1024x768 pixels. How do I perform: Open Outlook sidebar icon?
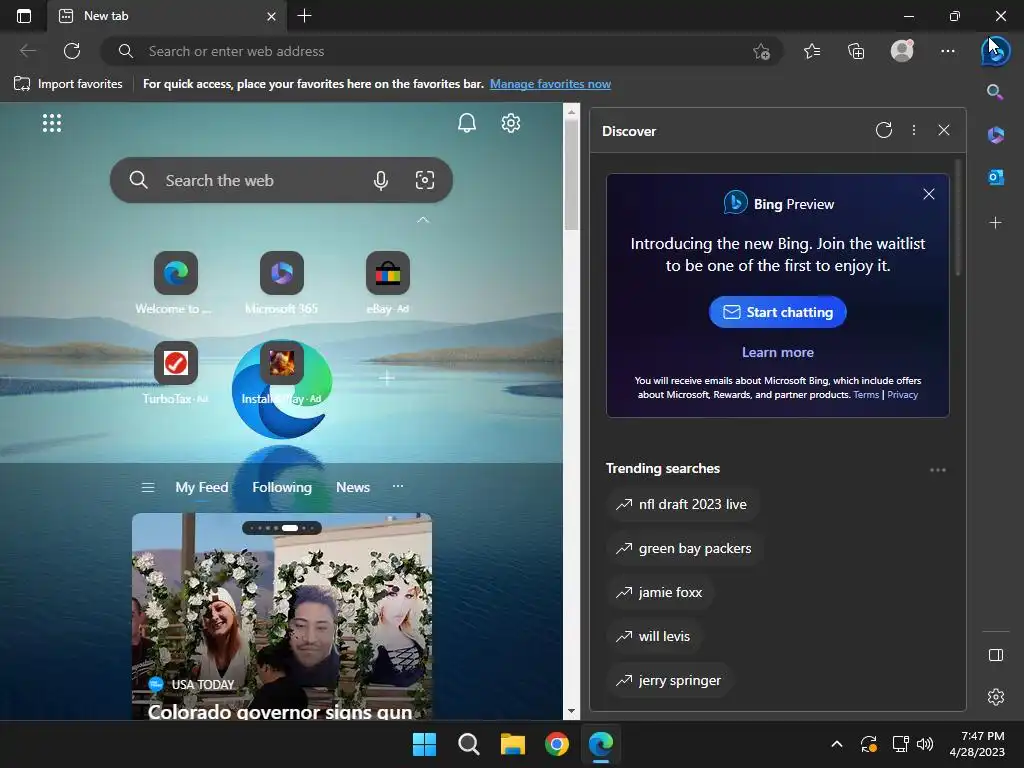[995, 177]
